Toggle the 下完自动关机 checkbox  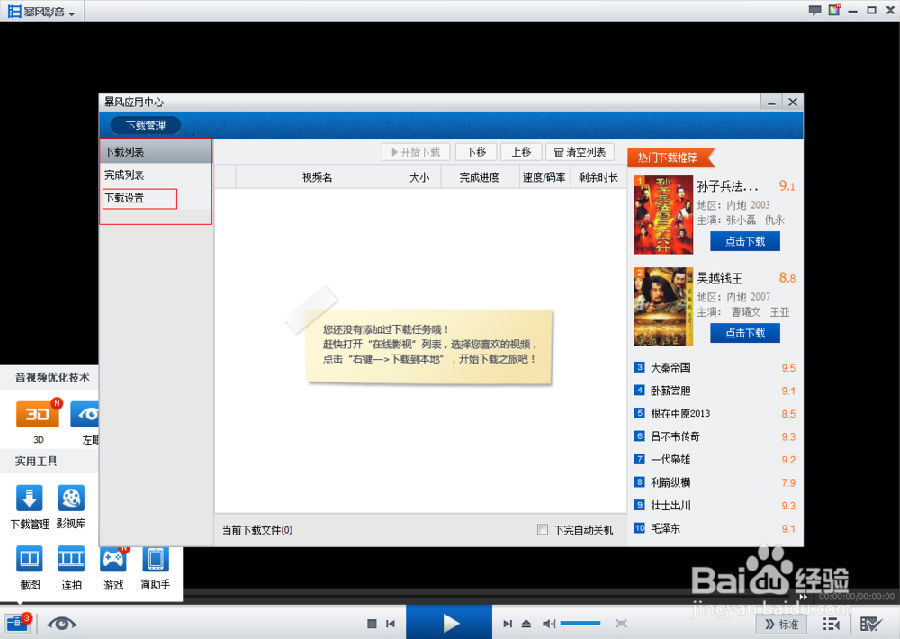pyautogui.click(x=543, y=530)
